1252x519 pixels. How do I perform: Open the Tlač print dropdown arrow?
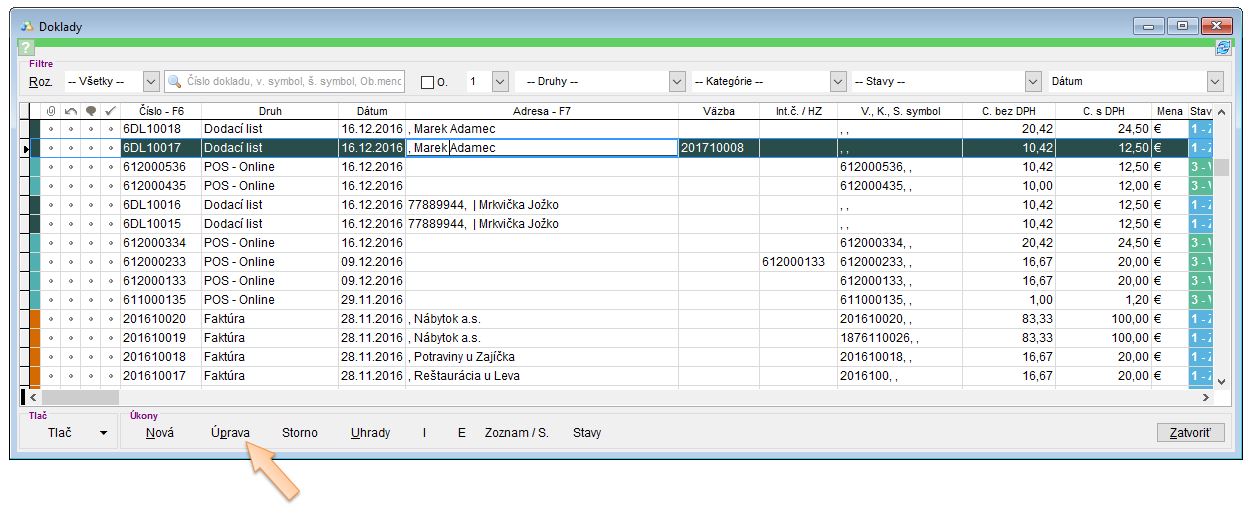(102, 433)
